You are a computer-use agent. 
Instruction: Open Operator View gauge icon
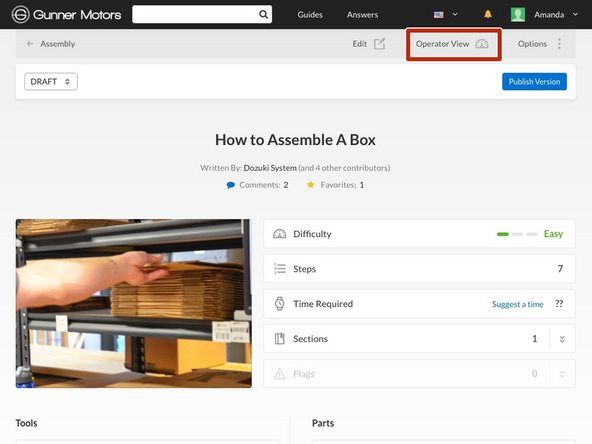(482, 44)
